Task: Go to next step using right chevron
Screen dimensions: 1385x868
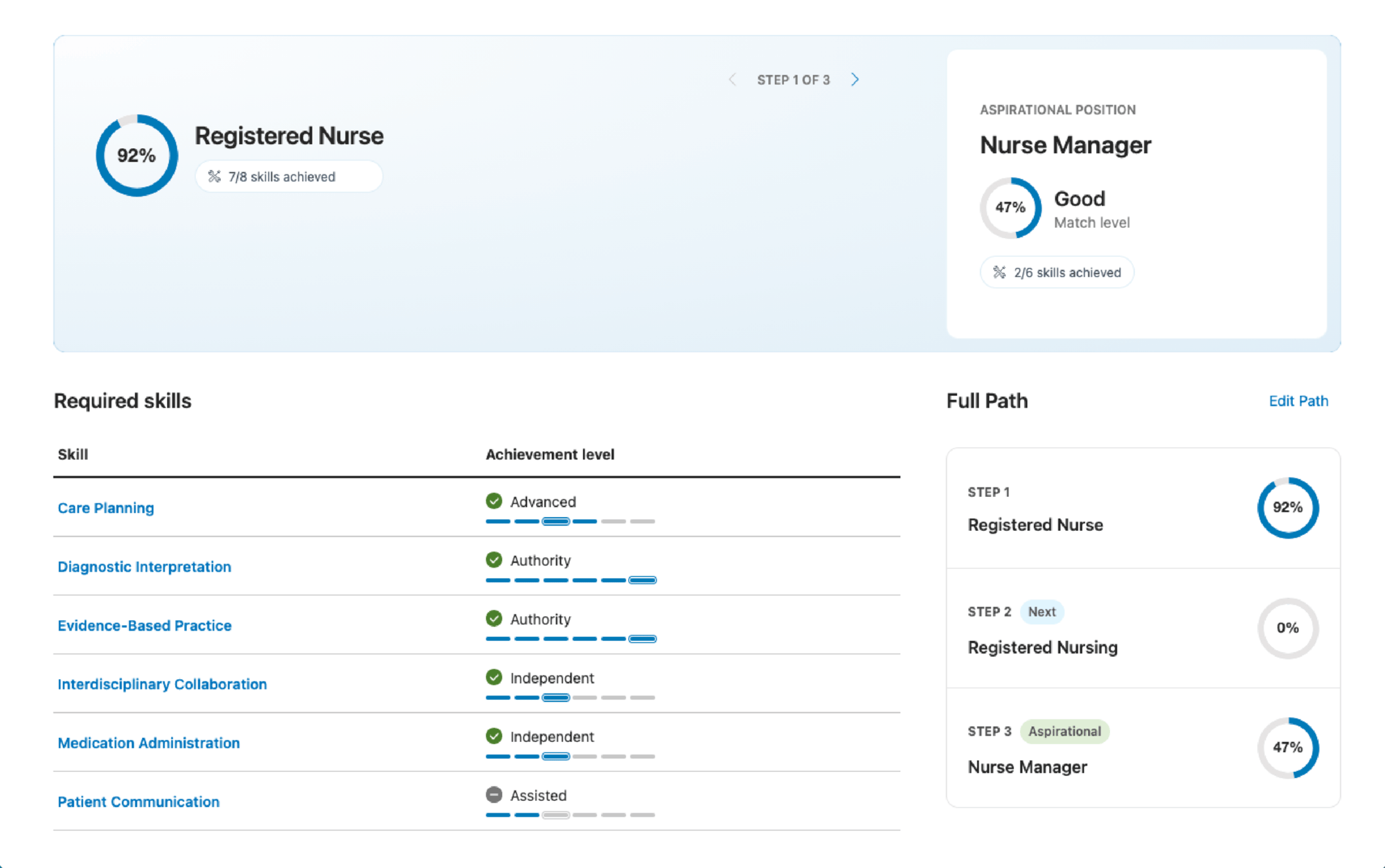Action: pos(855,80)
